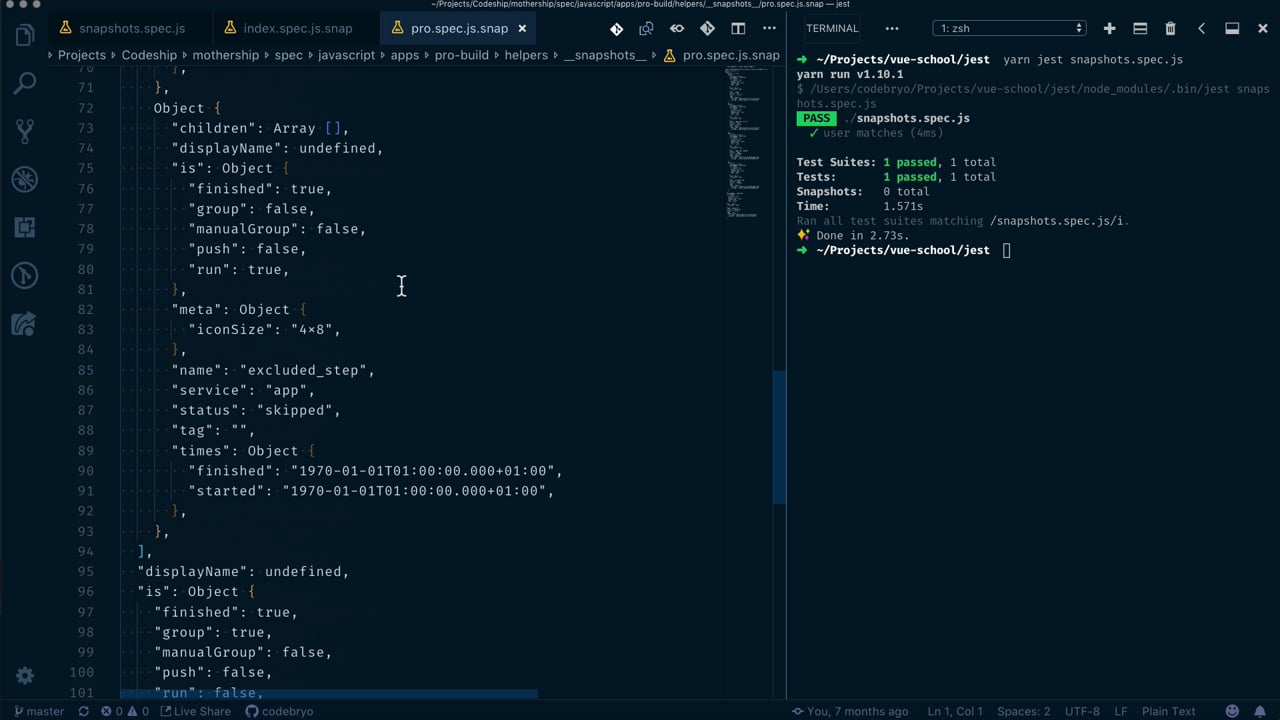Open the Search view in activity bar
Screen dimensions: 1280x720
coord(25,83)
